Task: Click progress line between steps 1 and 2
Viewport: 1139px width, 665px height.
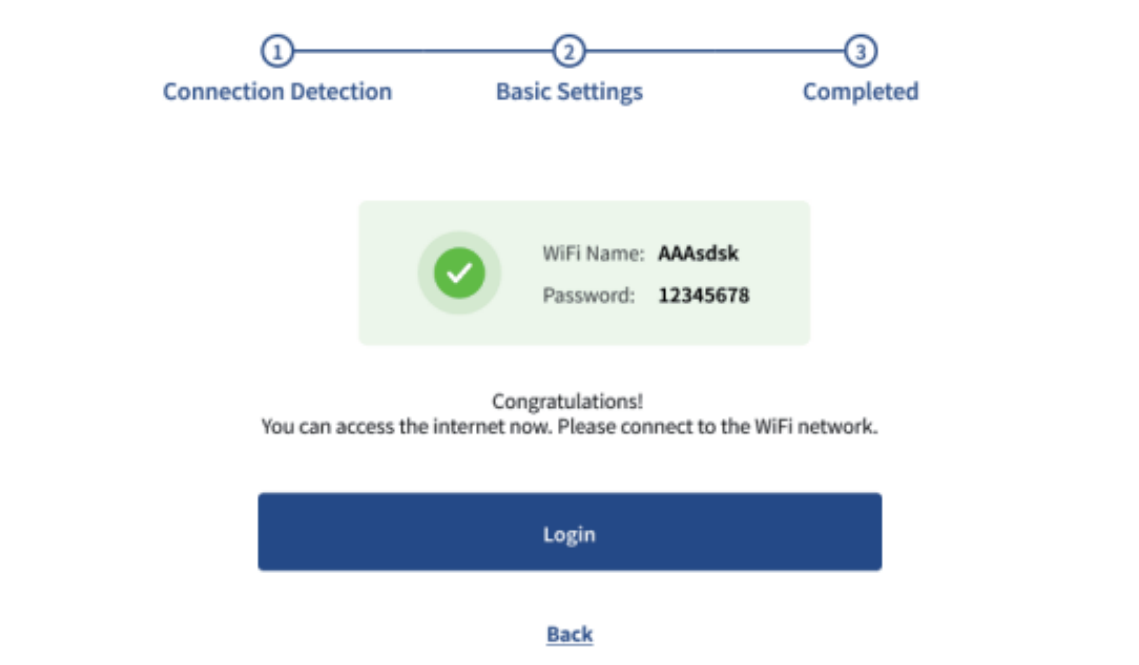Action: point(423,50)
